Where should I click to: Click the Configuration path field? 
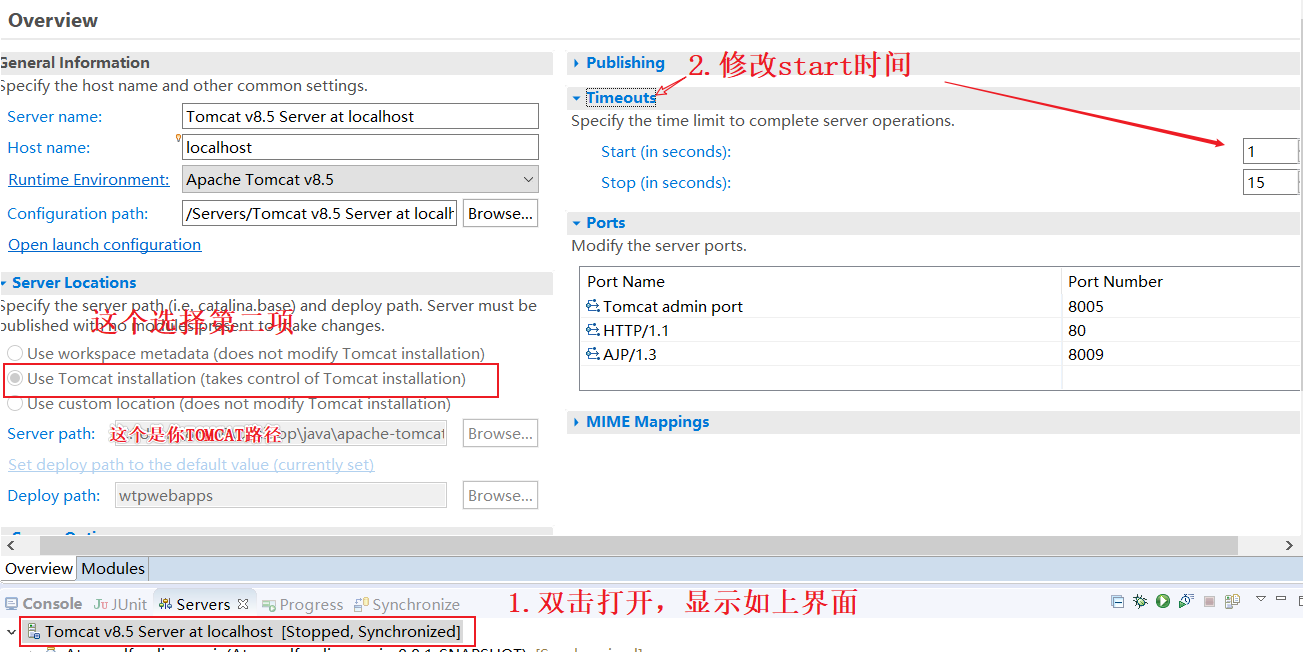320,213
